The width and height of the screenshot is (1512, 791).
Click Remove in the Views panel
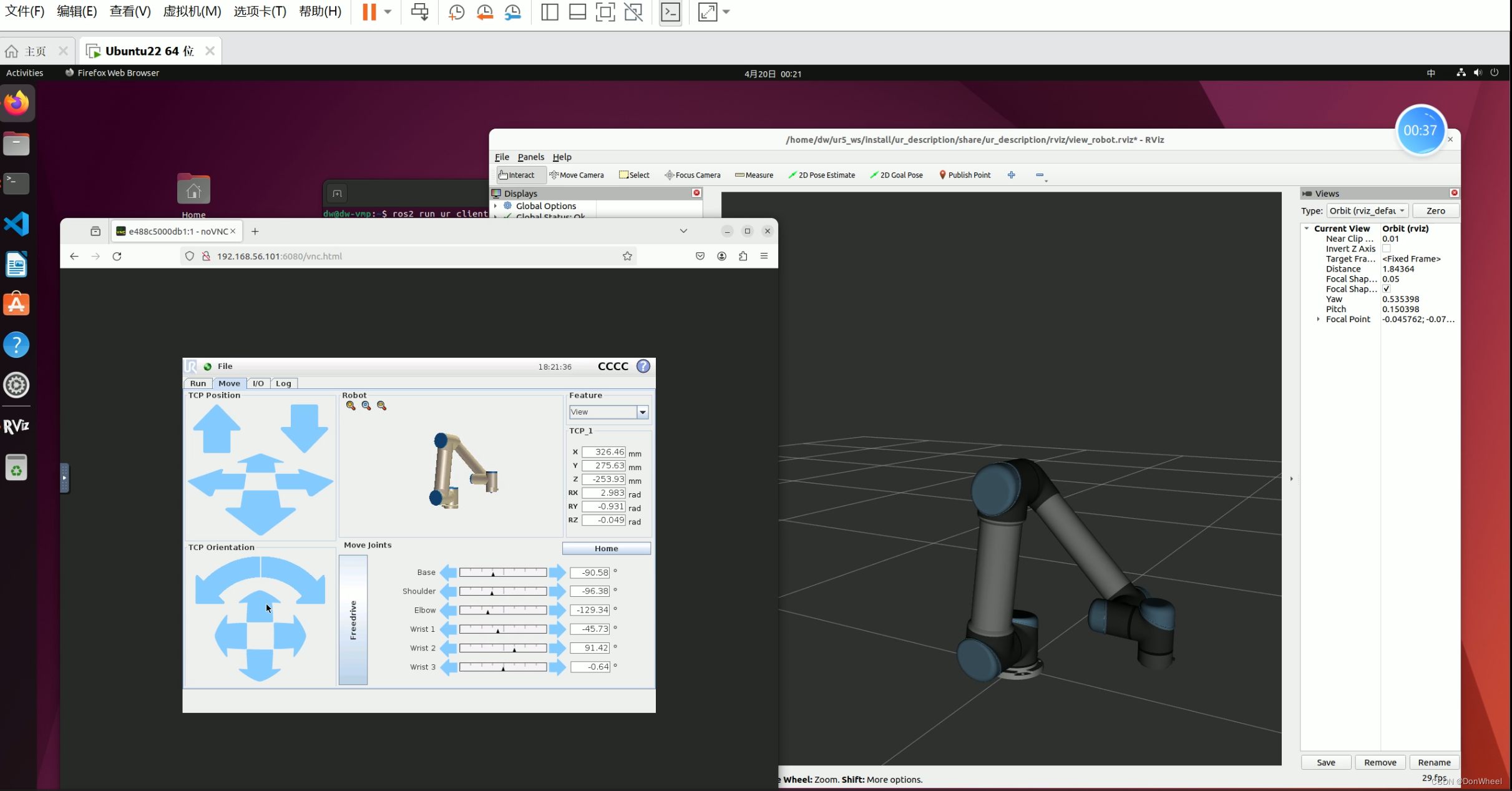[1380, 762]
